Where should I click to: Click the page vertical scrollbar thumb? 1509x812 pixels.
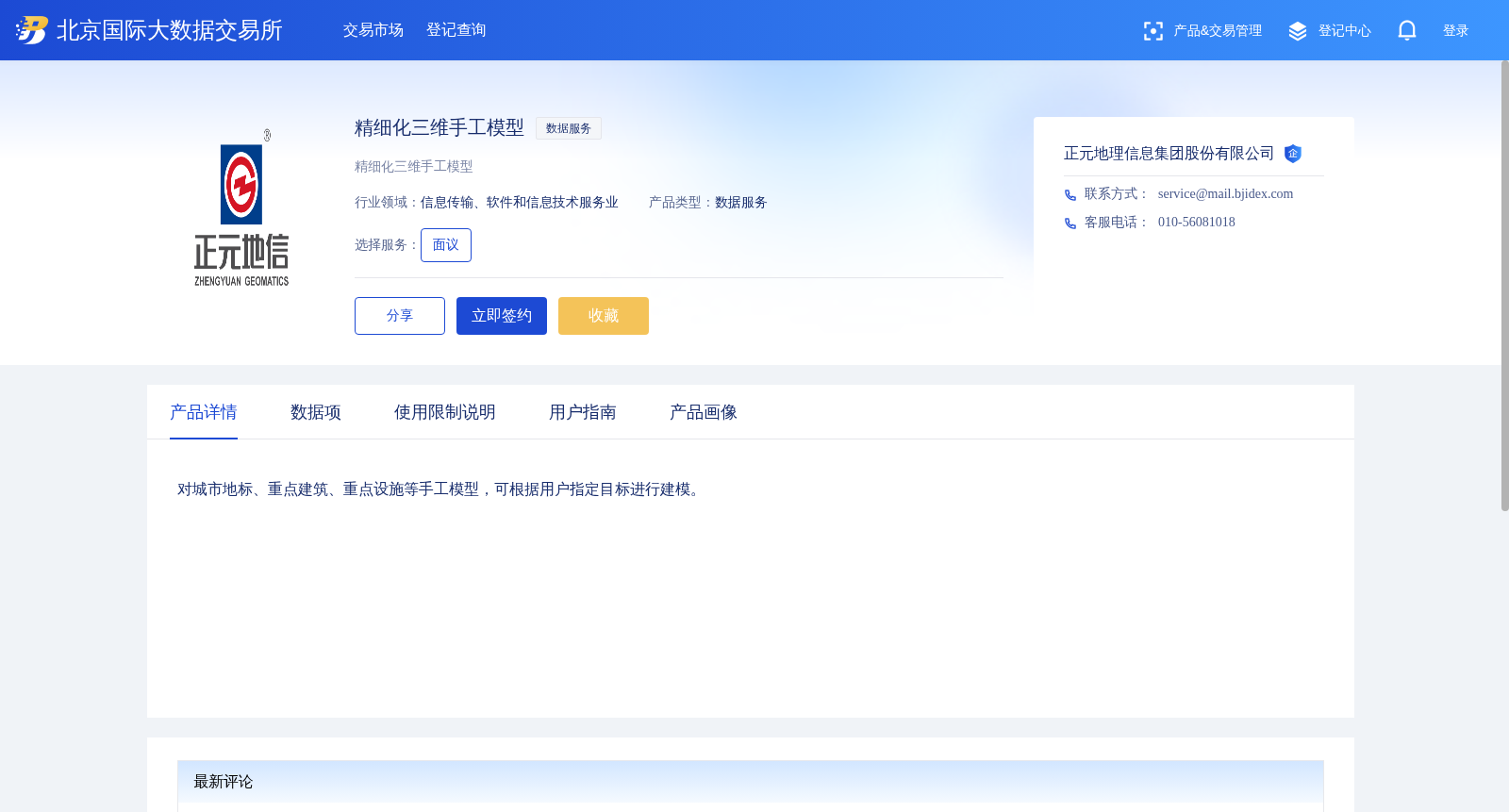[x=1504, y=286]
